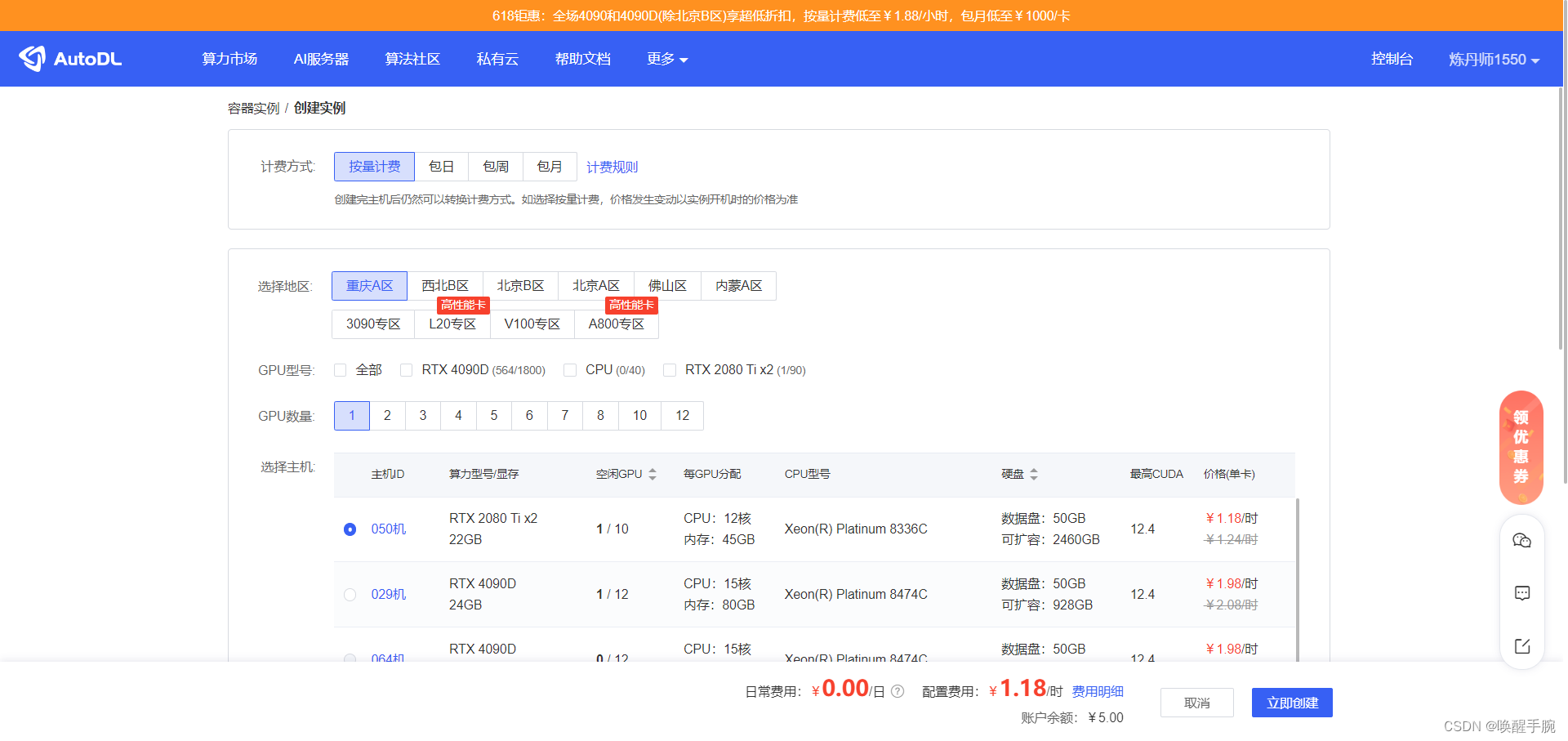Viewport: 1568px width, 741px height.
Task: Select 按量计费 billing mode
Action: (x=374, y=167)
